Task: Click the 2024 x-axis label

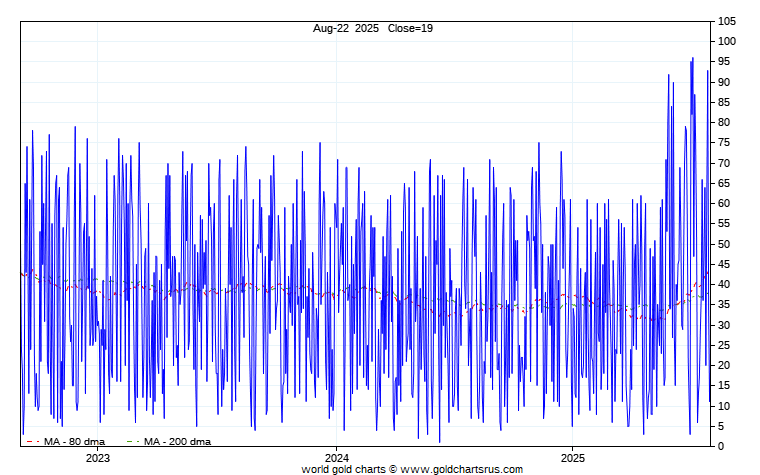Action: pos(337,458)
